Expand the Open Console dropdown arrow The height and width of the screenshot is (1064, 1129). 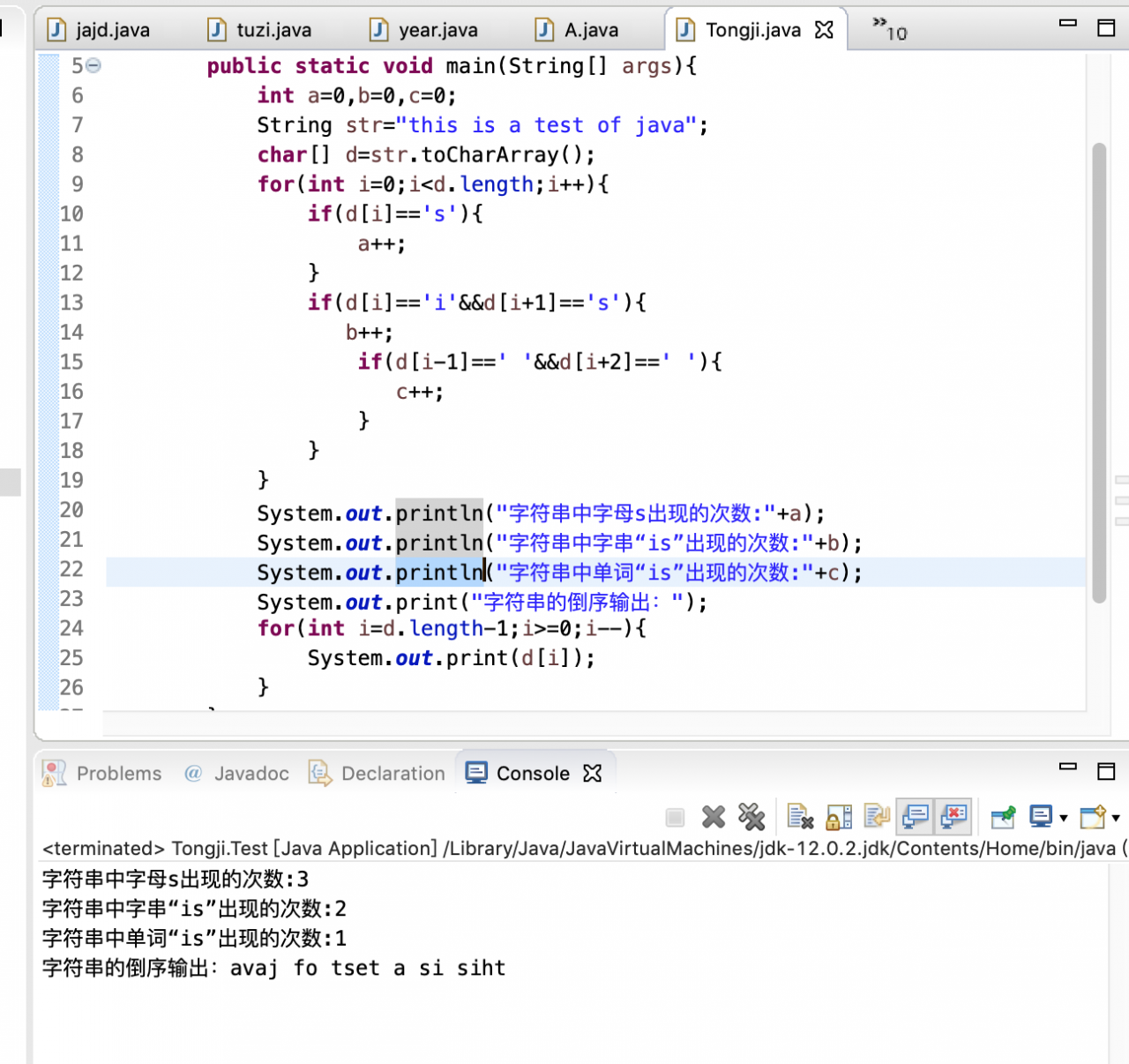point(1116,819)
